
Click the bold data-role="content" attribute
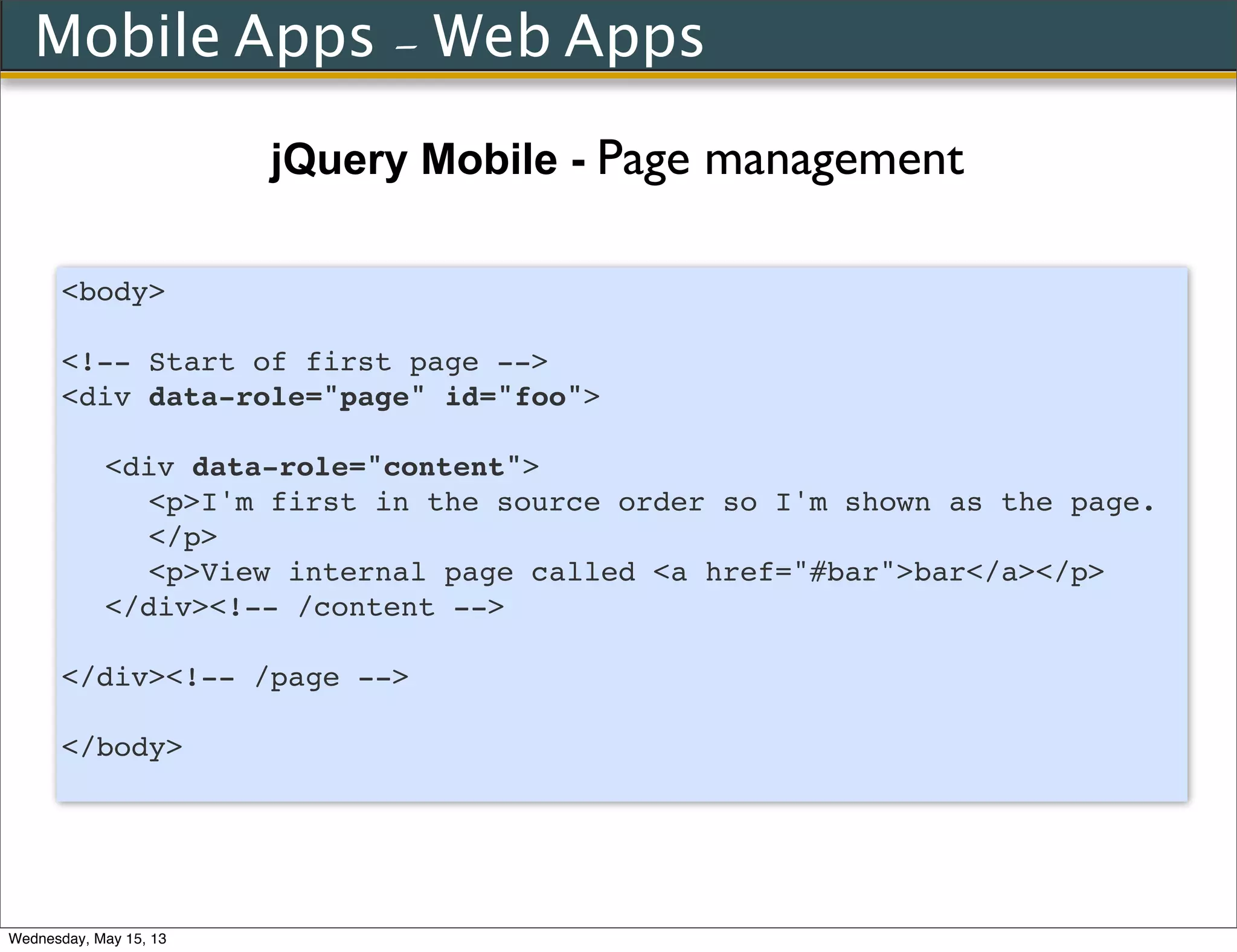[x=356, y=468]
